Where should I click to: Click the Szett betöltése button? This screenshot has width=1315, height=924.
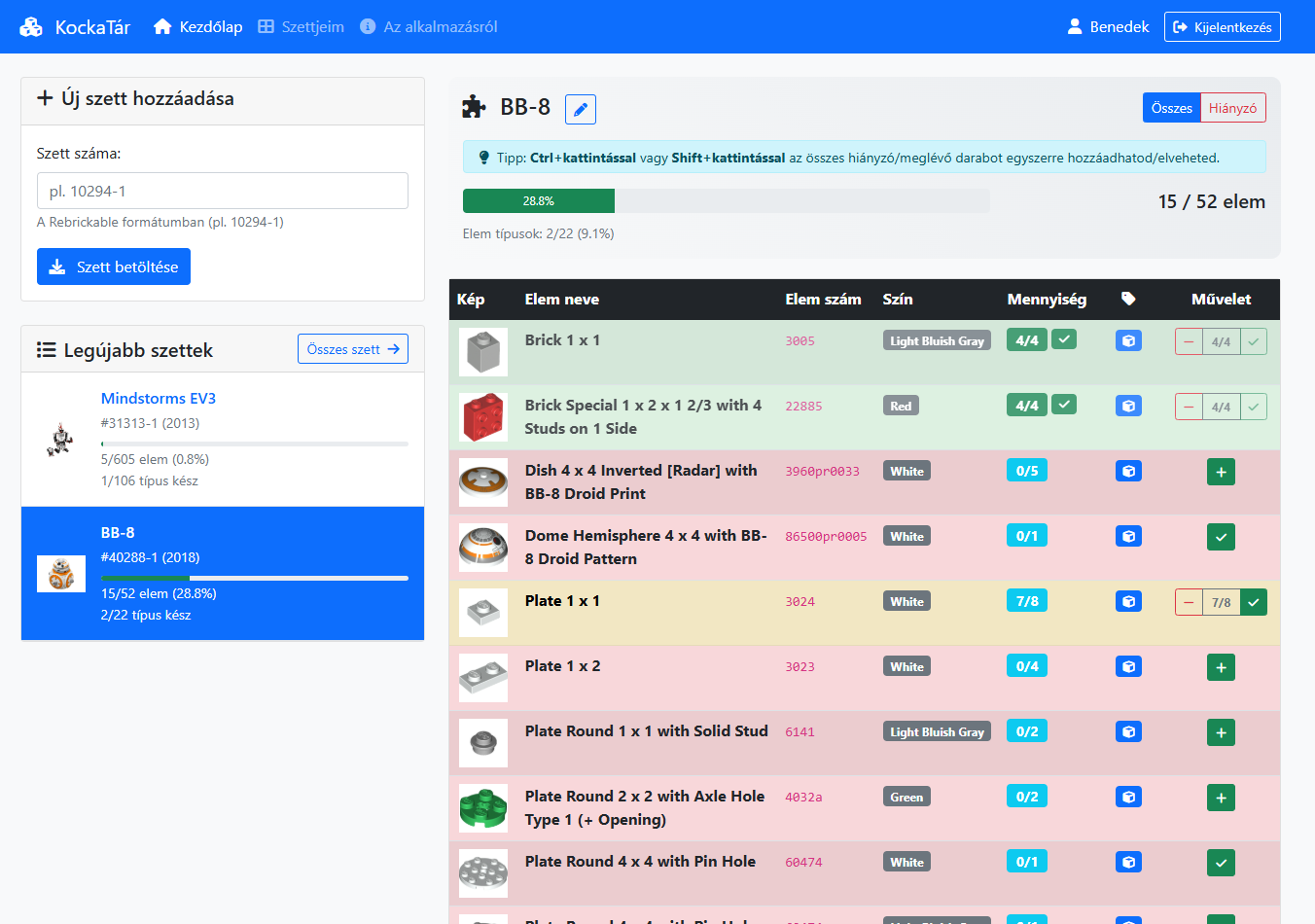click(114, 267)
